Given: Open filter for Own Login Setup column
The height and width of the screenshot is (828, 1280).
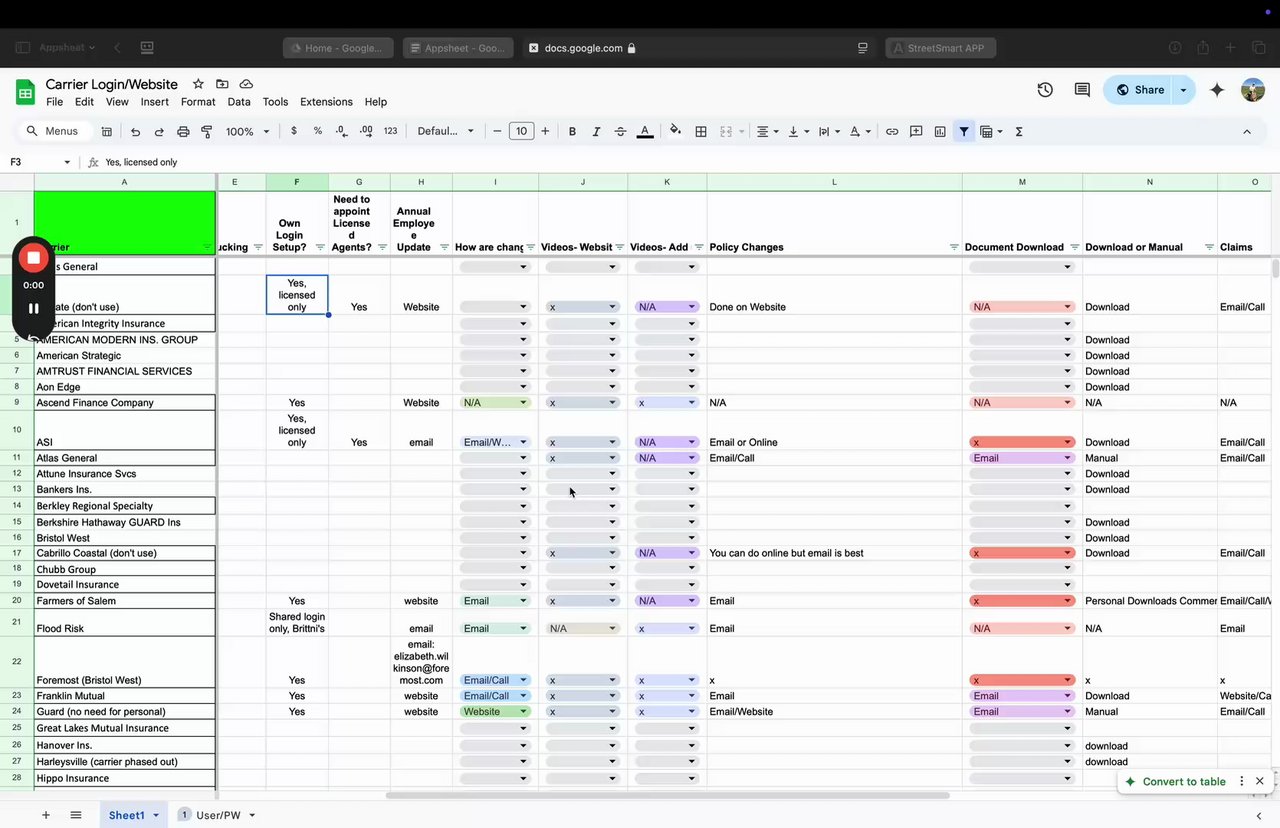Looking at the screenshot, I should coord(320,247).
